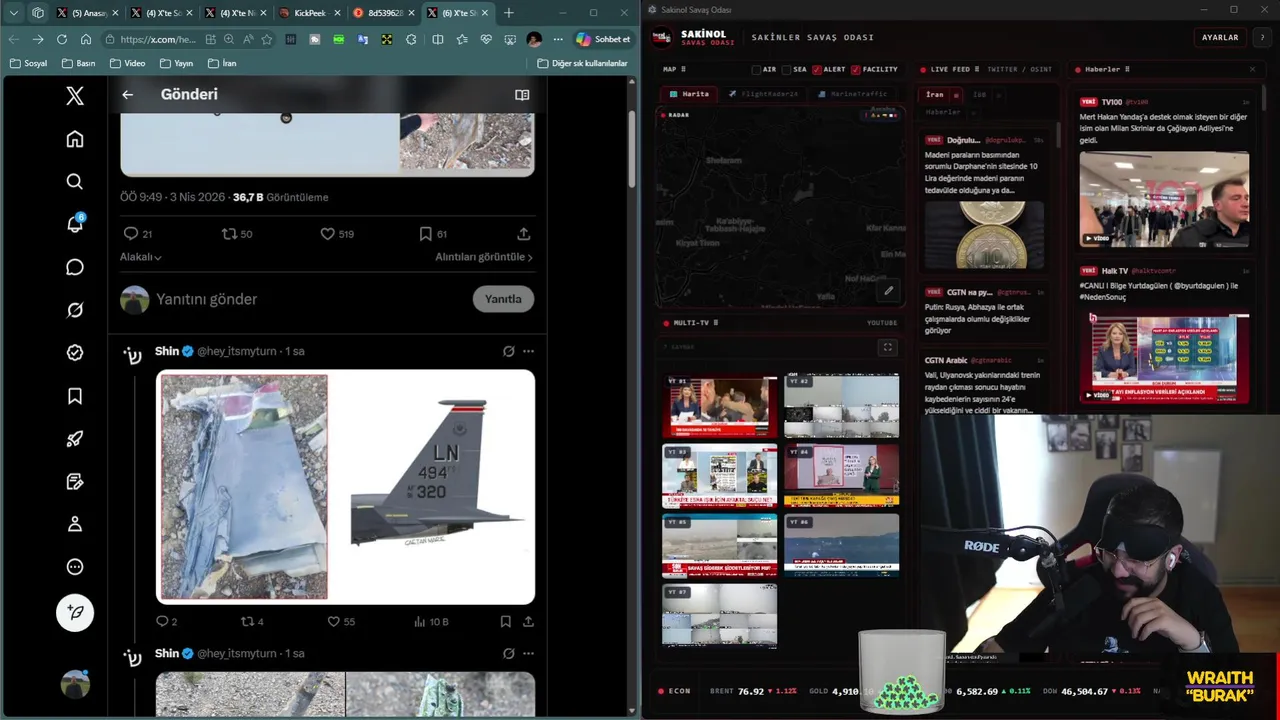Open the İran bookmarks folder
Viewport: 1280px width, 720px height.
222,63
